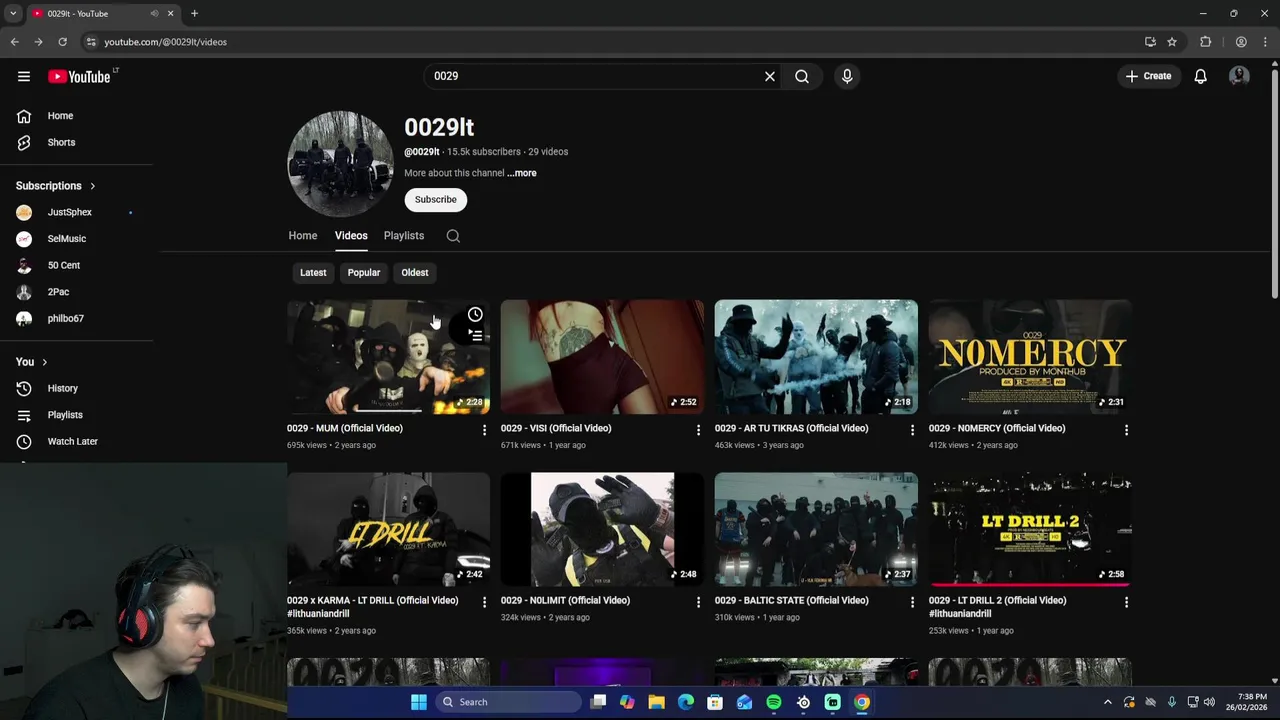This screenshot has width=1280, height=720.
Task: Sort videos by Popular
Action: (x=364, y=272)
